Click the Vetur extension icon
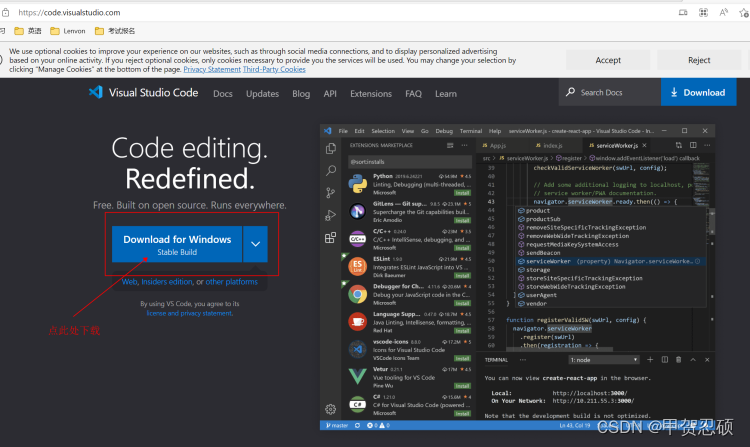 (x=357, y=377)
